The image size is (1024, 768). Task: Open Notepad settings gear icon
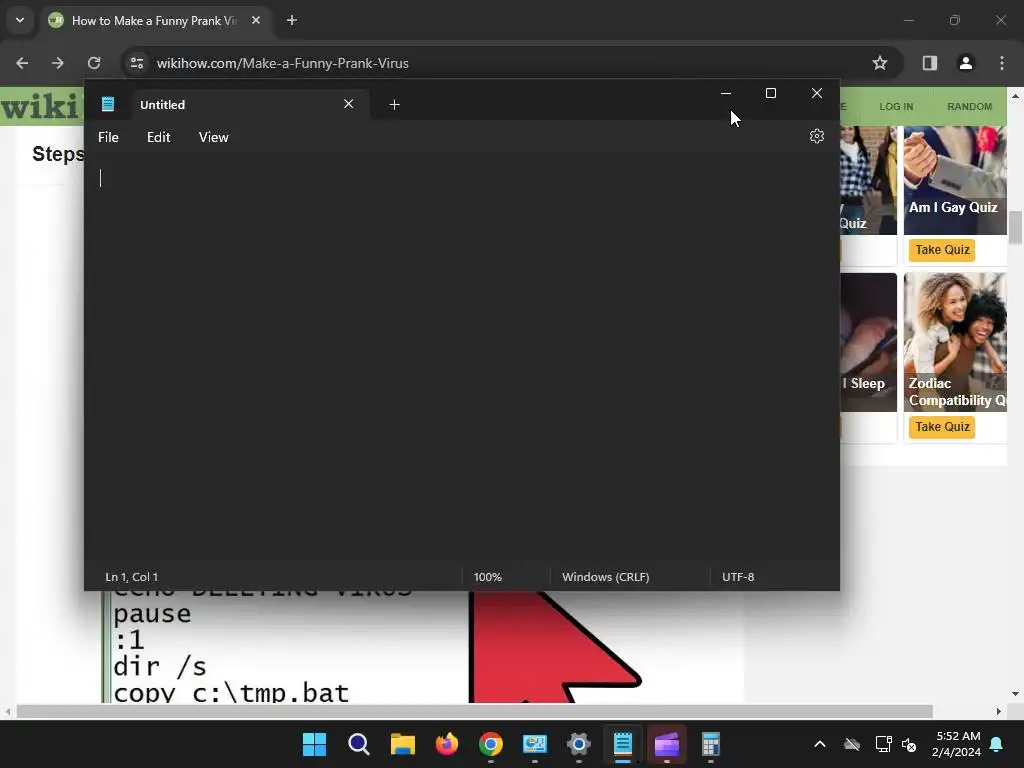tap(816, 136)
